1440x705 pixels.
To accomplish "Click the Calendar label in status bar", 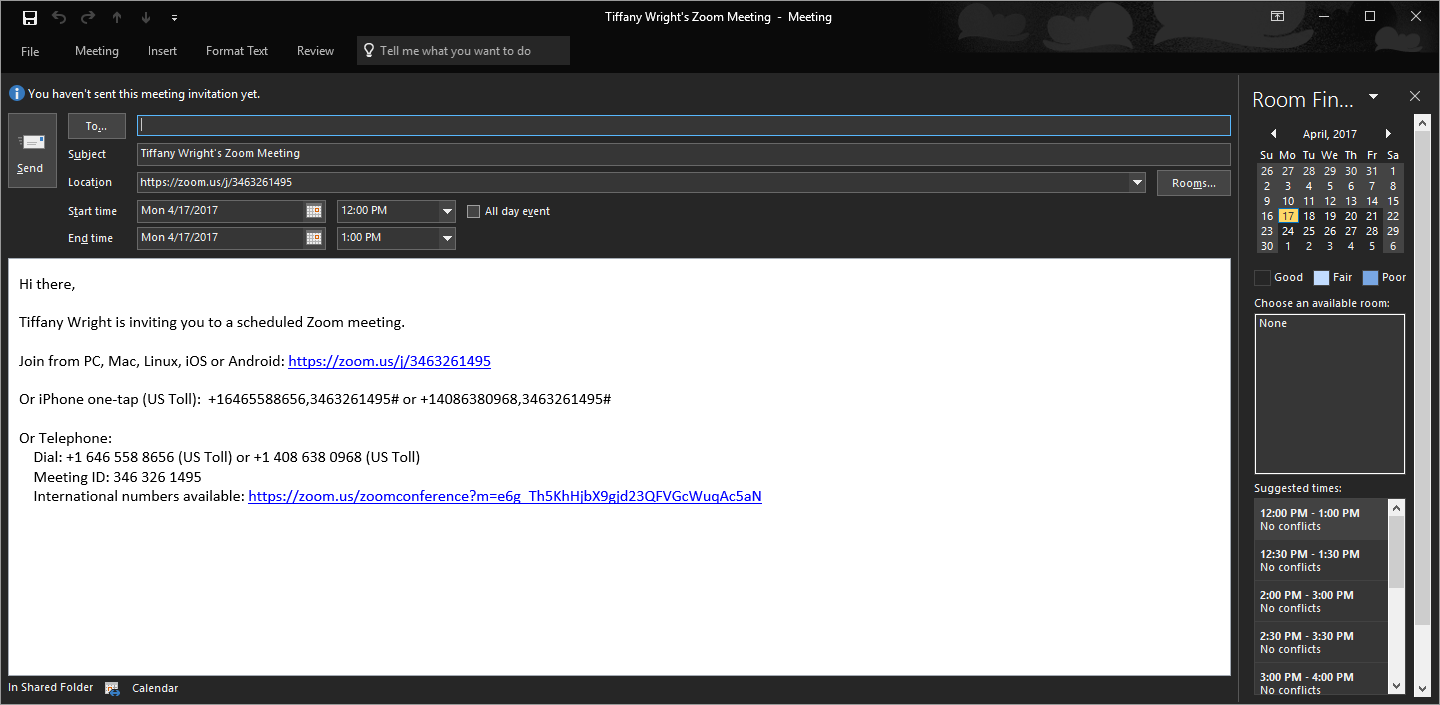I will (x=155, y=688).
